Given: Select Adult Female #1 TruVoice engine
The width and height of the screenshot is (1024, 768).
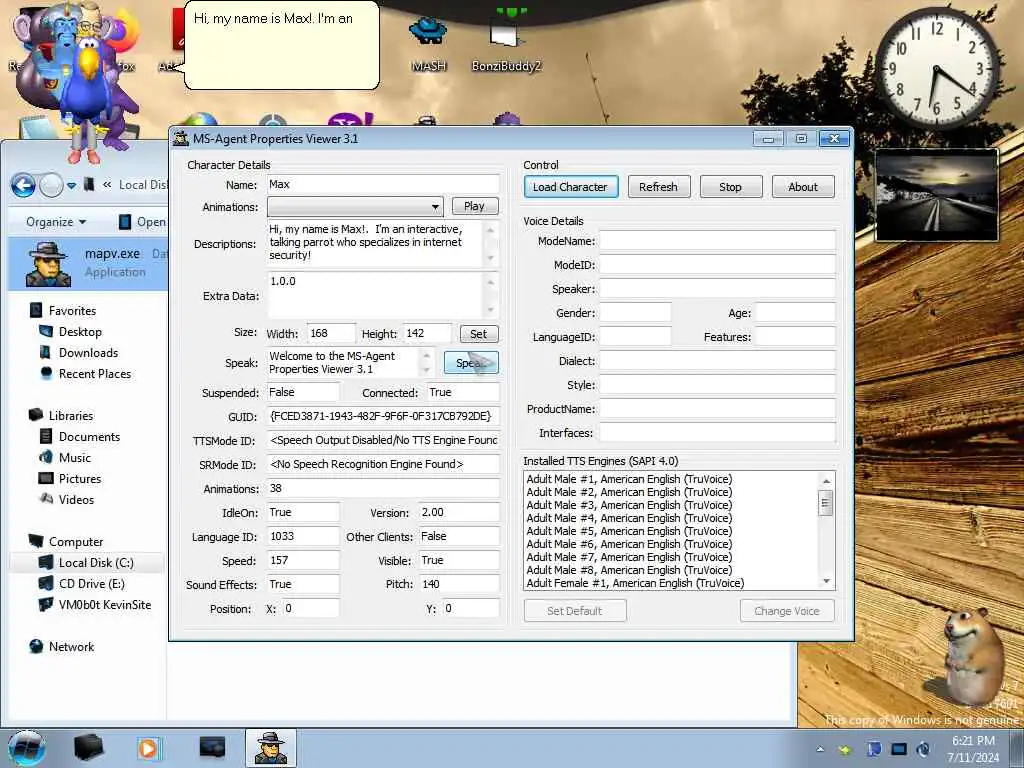Looking at the screenshot, I should (635, 583).
